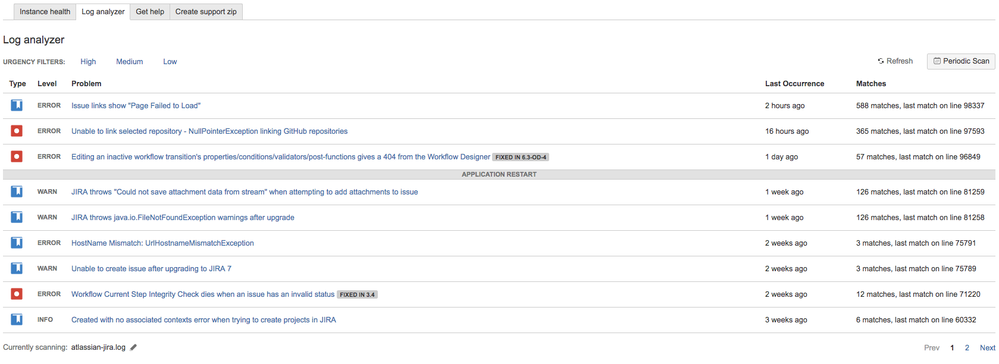The width and height of the screenshot is (999, 364).
Task: Click '126 matches, last match on line 81259'
Action: (921, 192)
